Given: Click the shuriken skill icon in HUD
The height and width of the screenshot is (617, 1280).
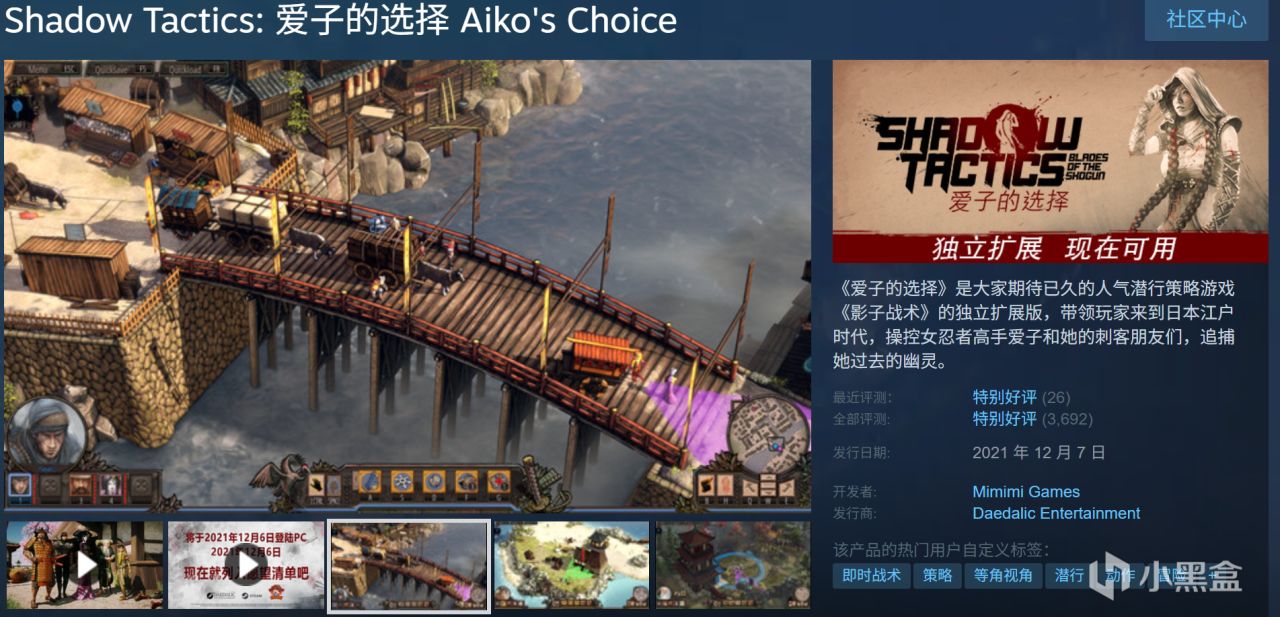Looking at the screenshot, I should point(402,482).
